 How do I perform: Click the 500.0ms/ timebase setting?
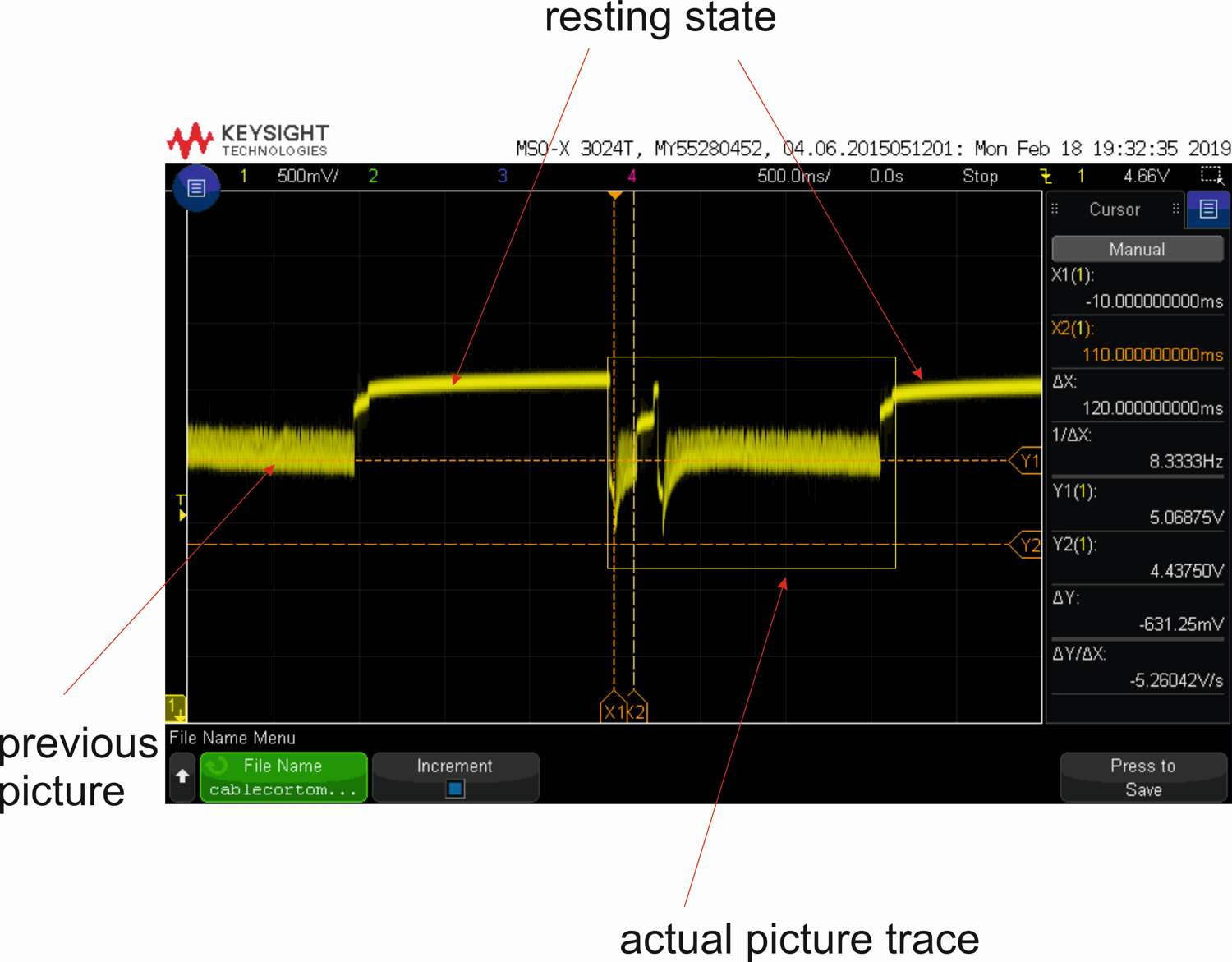(793, 176)
